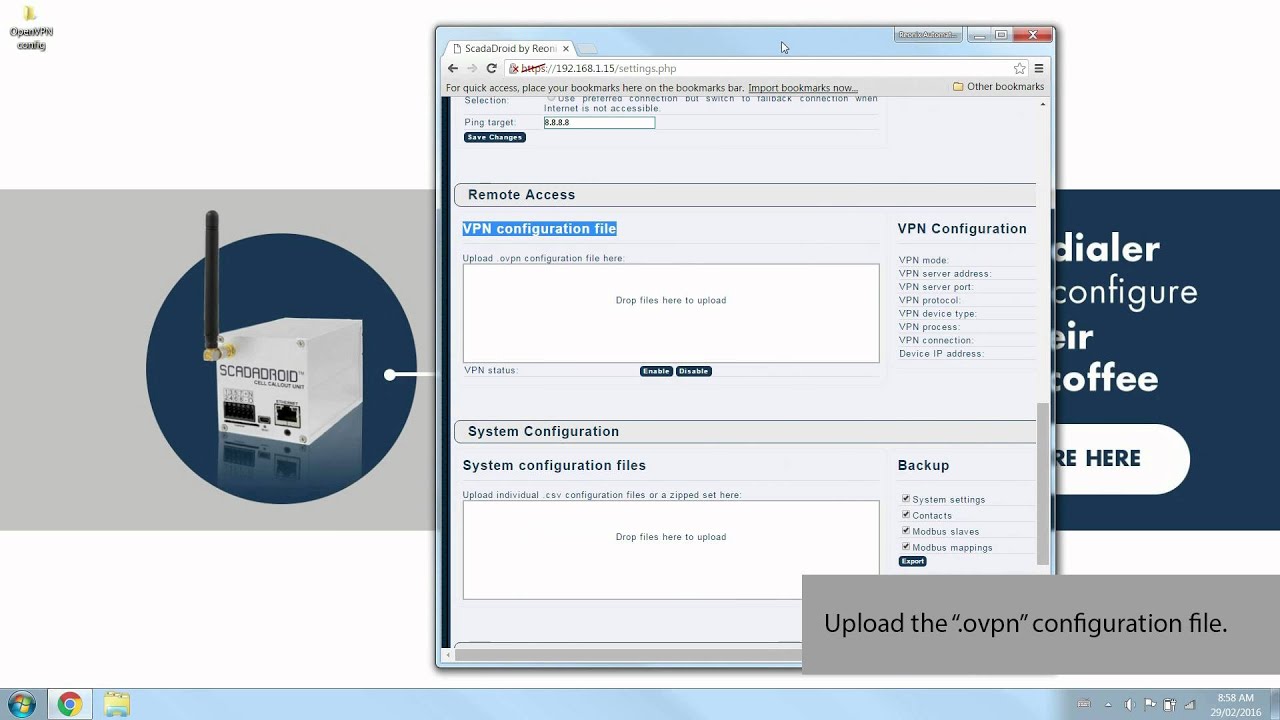Open the Windows Start menu

point(21,704)
